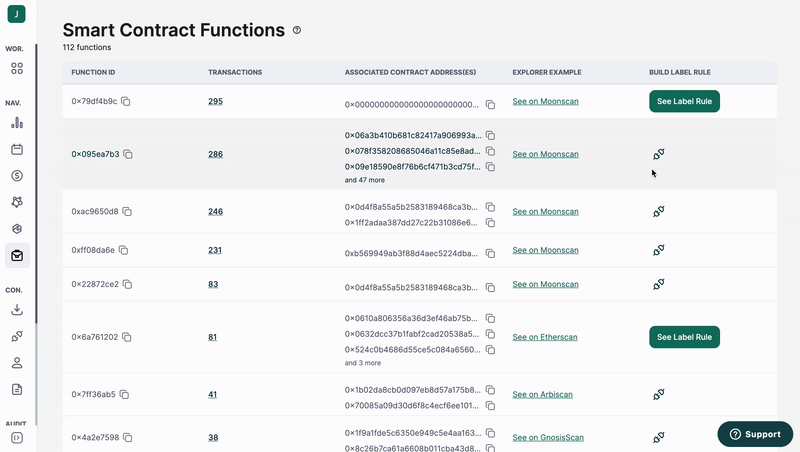See Label Rule for function 0x79df4b9c
Image resolution: width=800 pixels, height=452 pixels.
(x=684, y=102)
